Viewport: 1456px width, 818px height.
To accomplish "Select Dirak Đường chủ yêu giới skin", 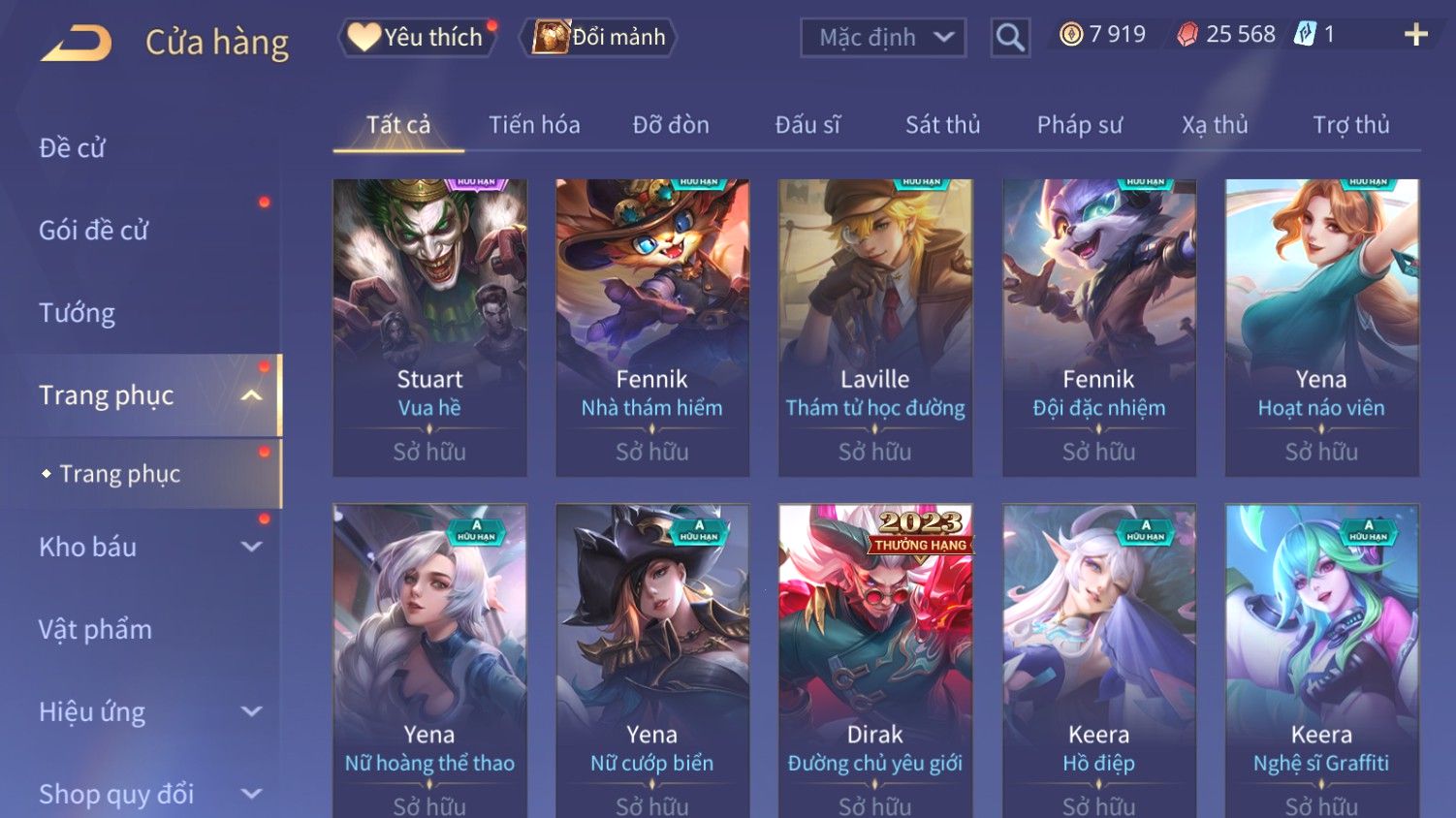I will (x=875, y=661).
